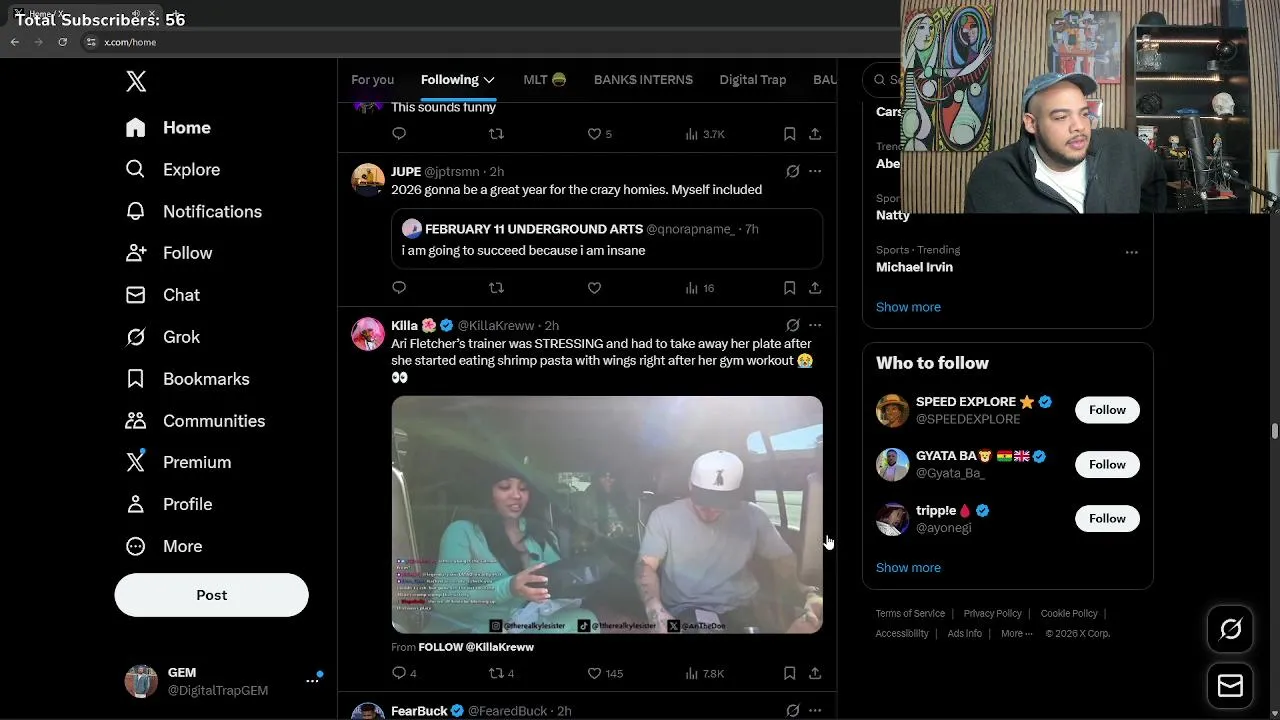Play Killa's video of Ari Fletcher
The height and width of the screenshot is (720, 1280).
tap(607, 515)
